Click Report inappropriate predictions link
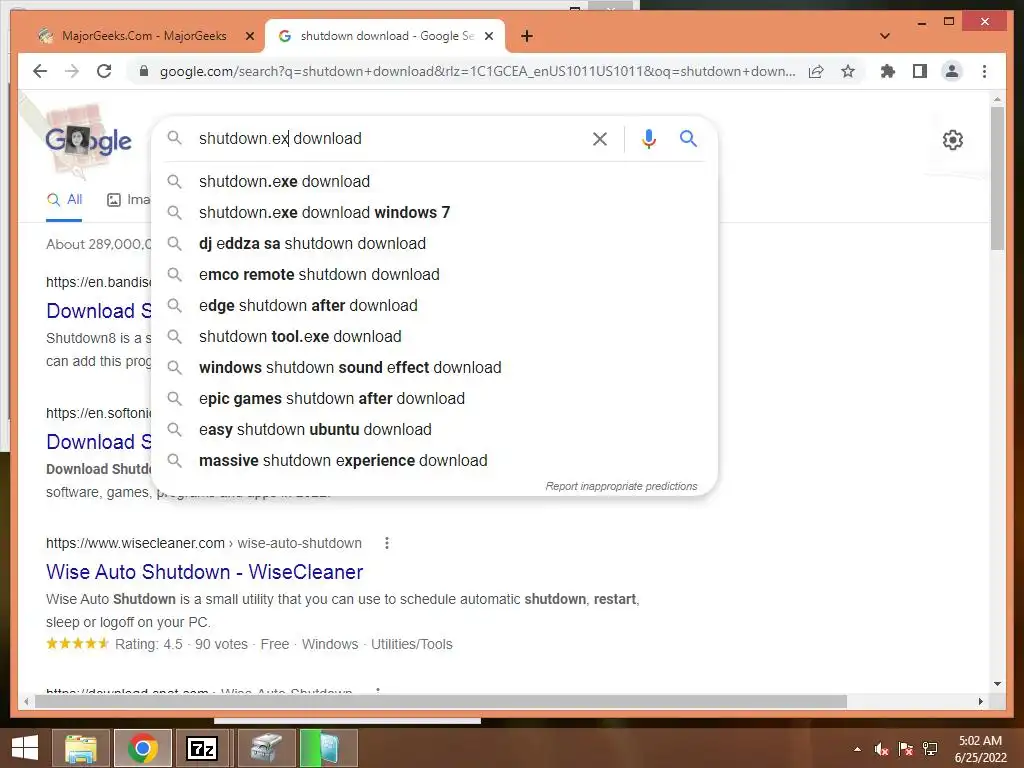 pyautogui.click(x=621, y=486)
